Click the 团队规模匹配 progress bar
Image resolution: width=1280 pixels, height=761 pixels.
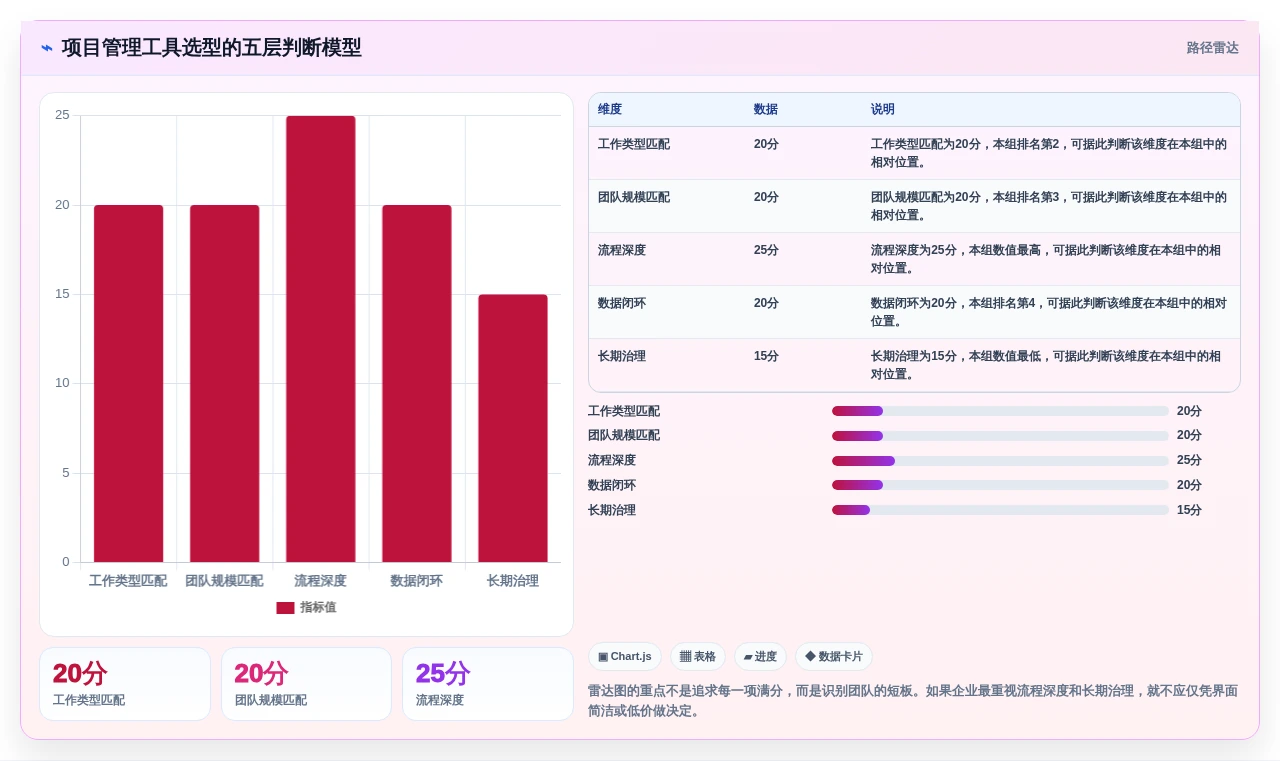click(x=1000, y=436)
